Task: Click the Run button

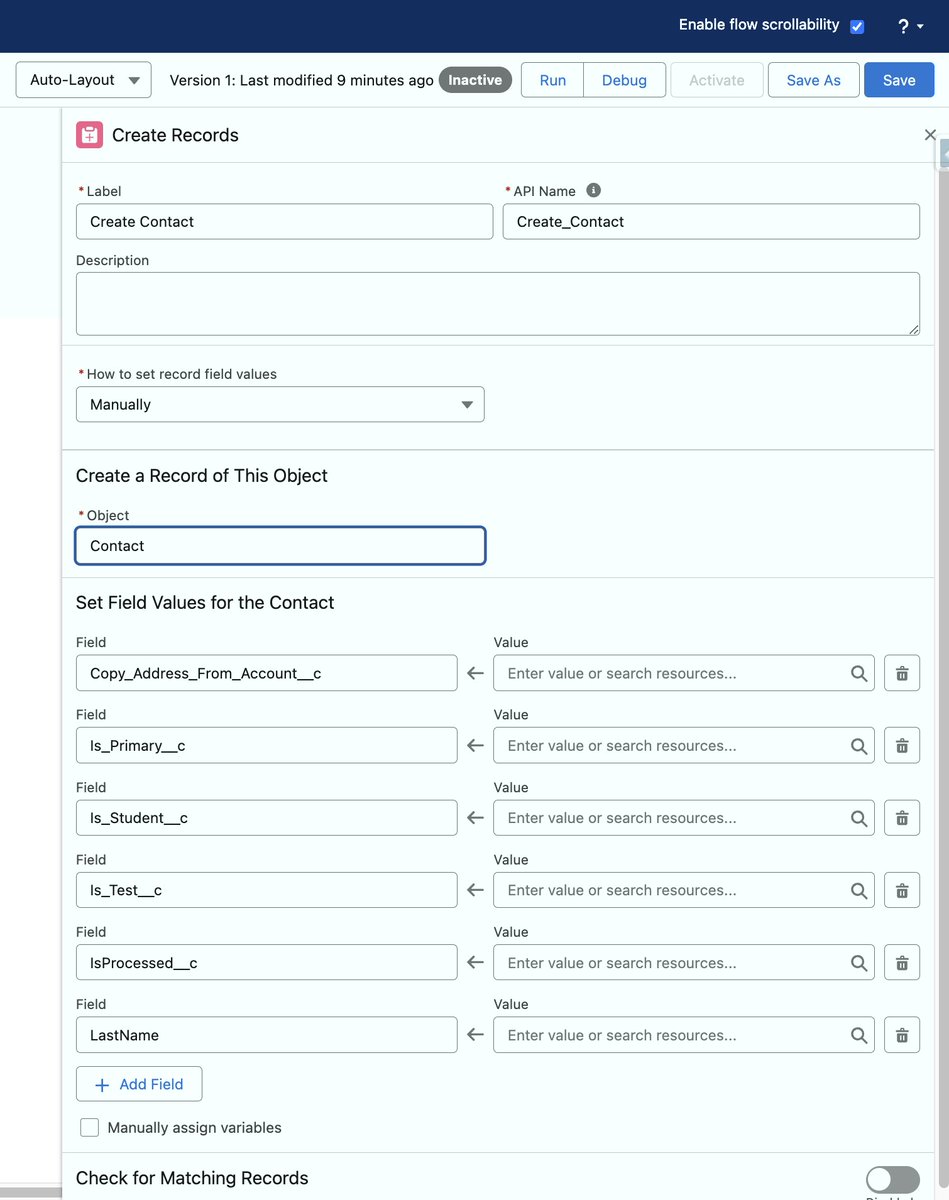Action: [x=552, y=80]
